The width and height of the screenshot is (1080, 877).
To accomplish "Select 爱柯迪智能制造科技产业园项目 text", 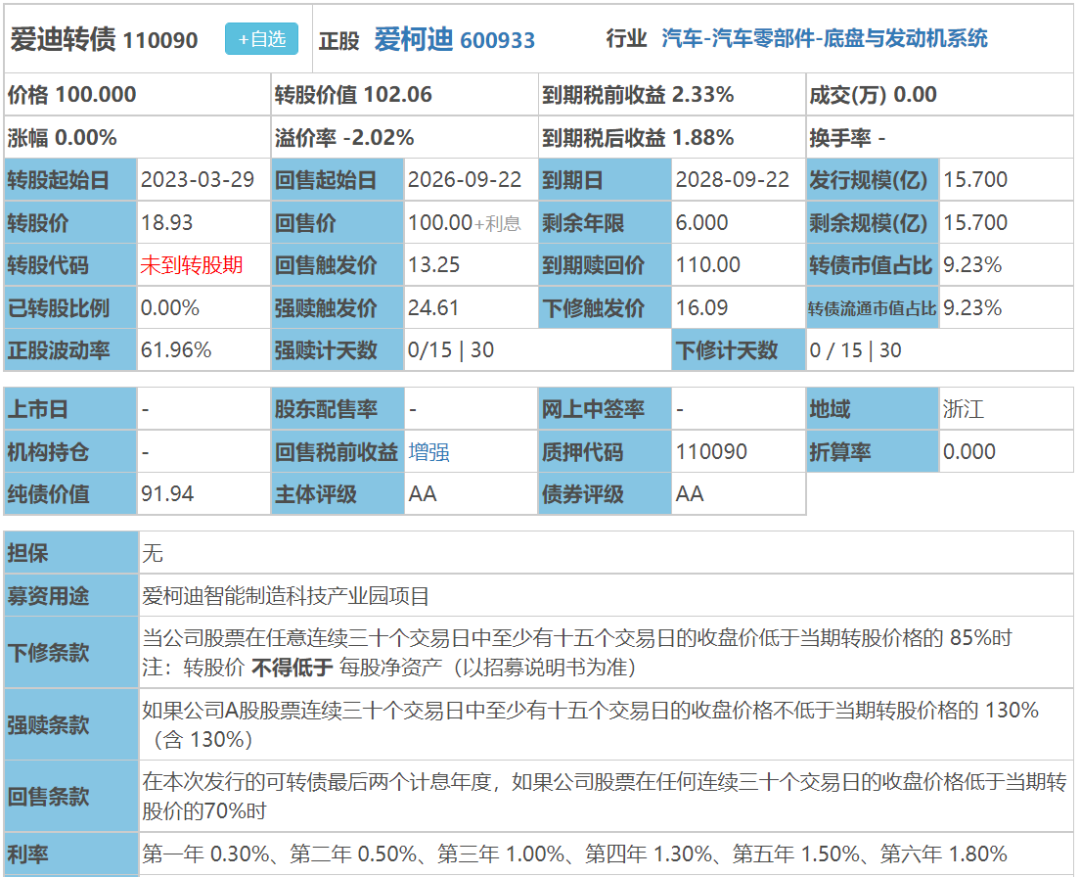I will tap(286, 596).
